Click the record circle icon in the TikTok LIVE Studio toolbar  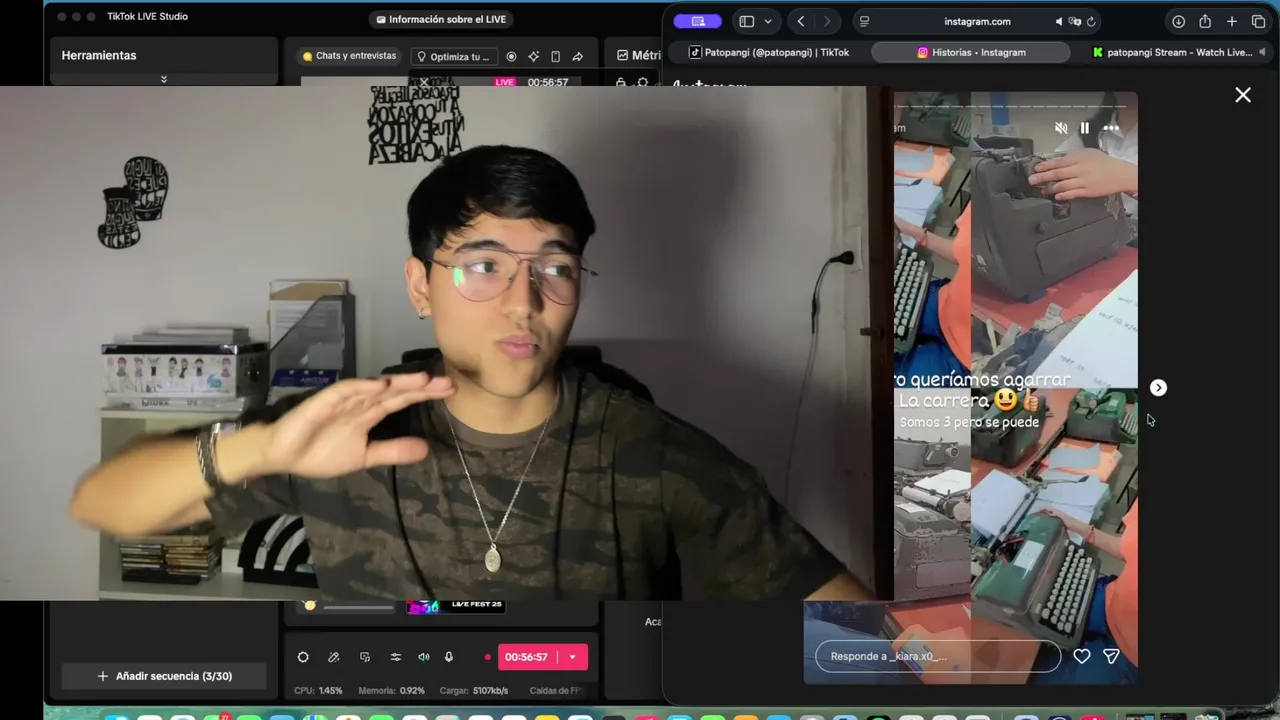coord(512,57)
